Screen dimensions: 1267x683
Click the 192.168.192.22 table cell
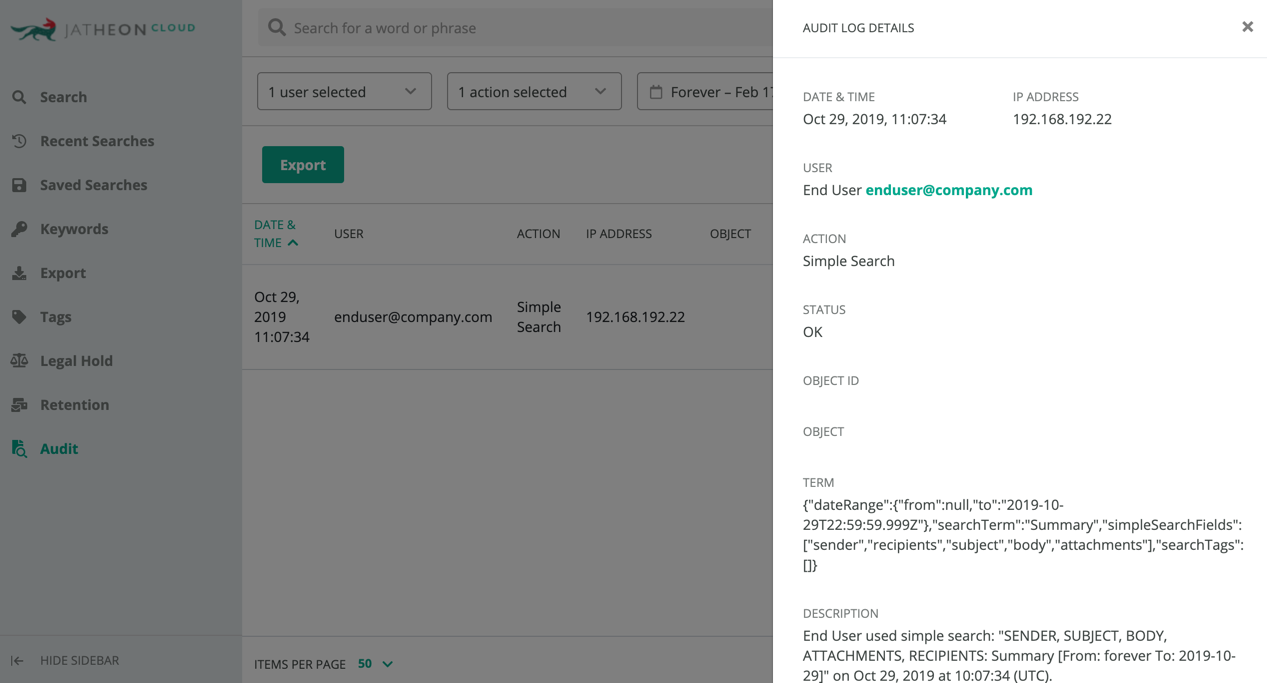click(635, 317)
